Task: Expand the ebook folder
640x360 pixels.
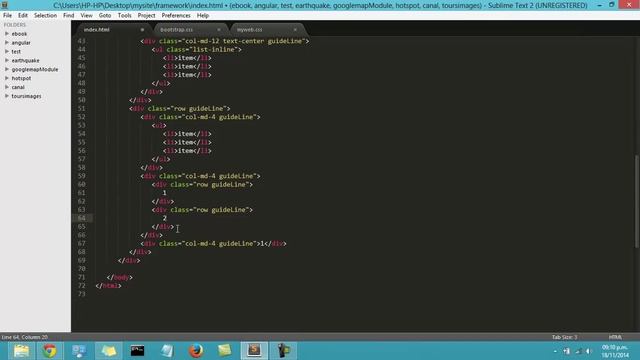Action: coord(7,34)
